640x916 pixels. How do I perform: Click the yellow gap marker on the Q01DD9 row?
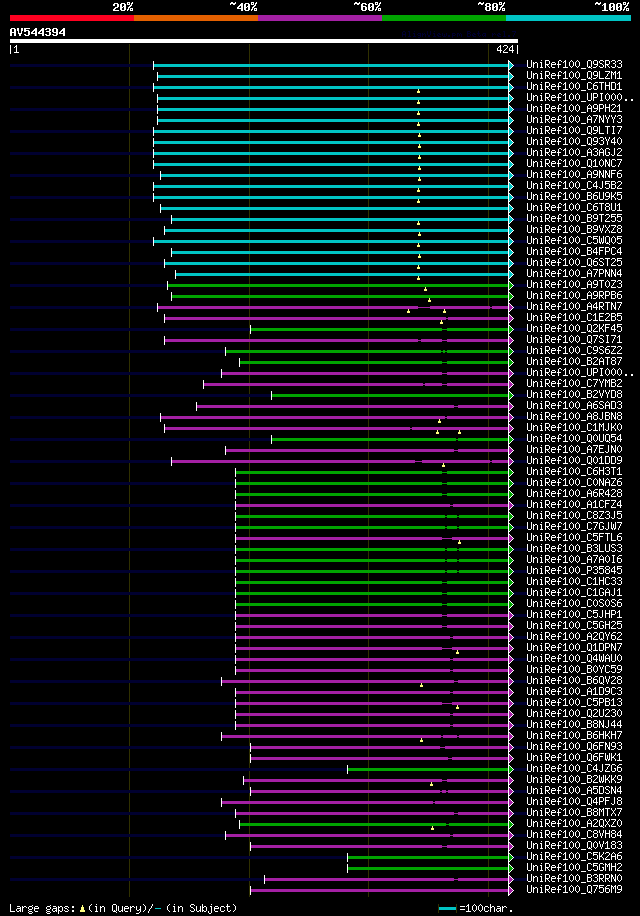(x=444, y=465)
